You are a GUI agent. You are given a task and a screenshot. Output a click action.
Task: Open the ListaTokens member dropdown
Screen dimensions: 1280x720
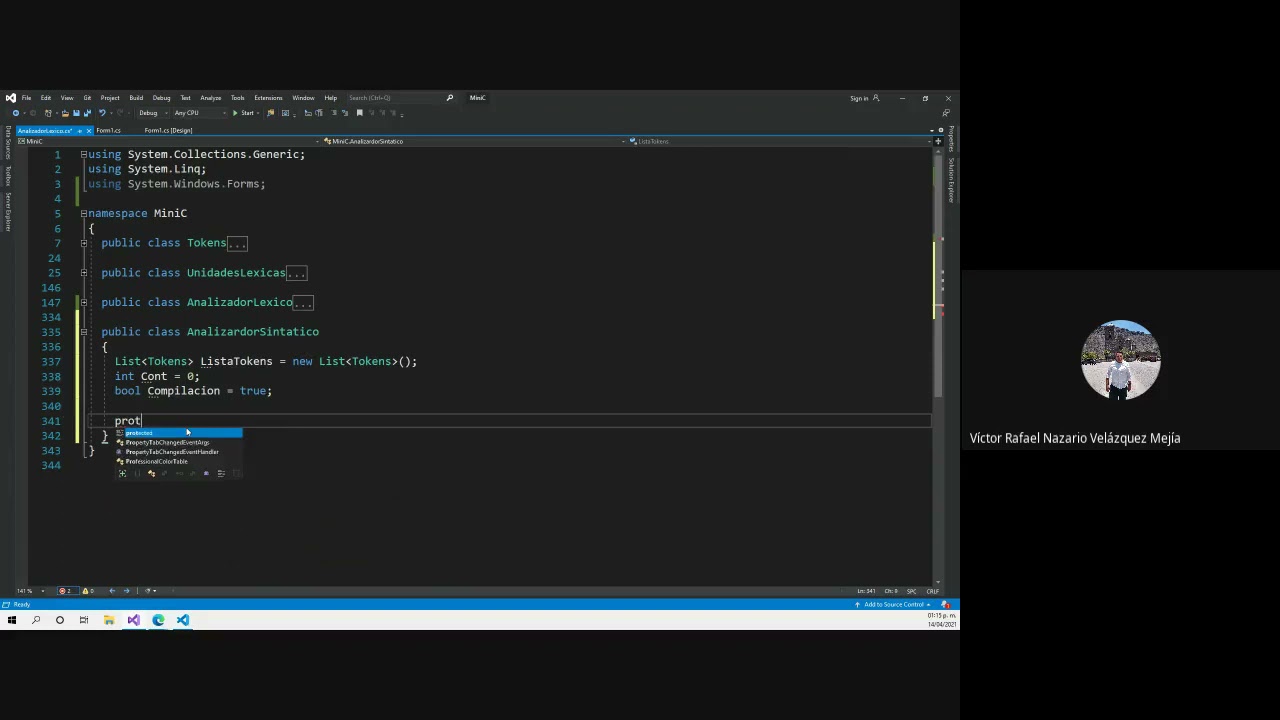point(780,141)
